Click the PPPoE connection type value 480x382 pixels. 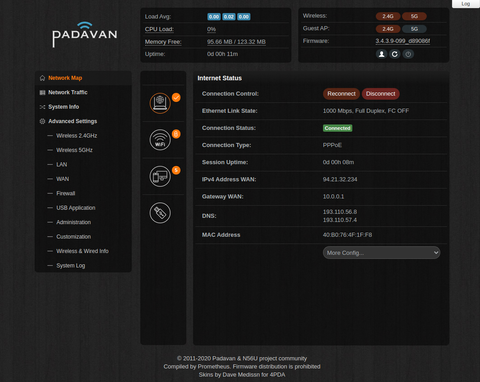point(332,145)
